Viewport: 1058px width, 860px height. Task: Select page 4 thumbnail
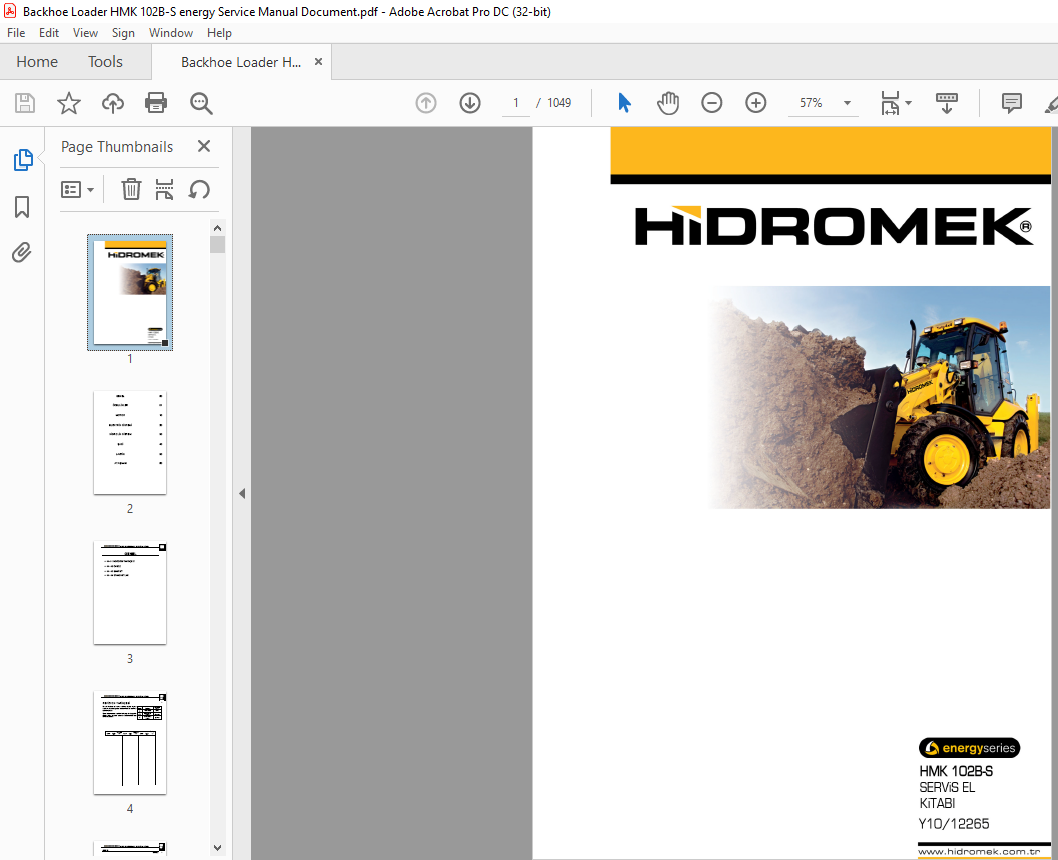(130, 742)
